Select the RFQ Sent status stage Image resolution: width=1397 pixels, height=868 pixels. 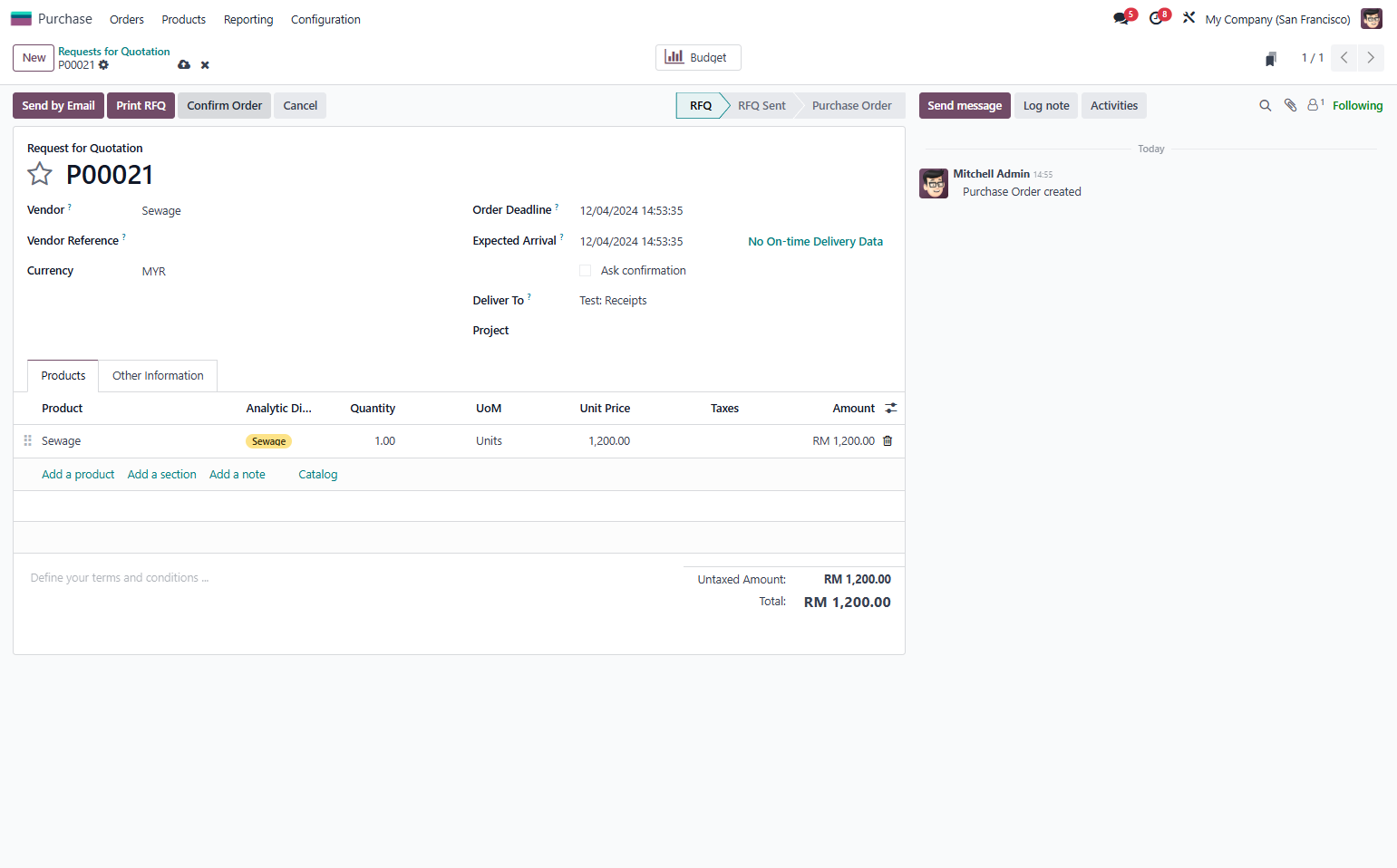pos(762,106)
